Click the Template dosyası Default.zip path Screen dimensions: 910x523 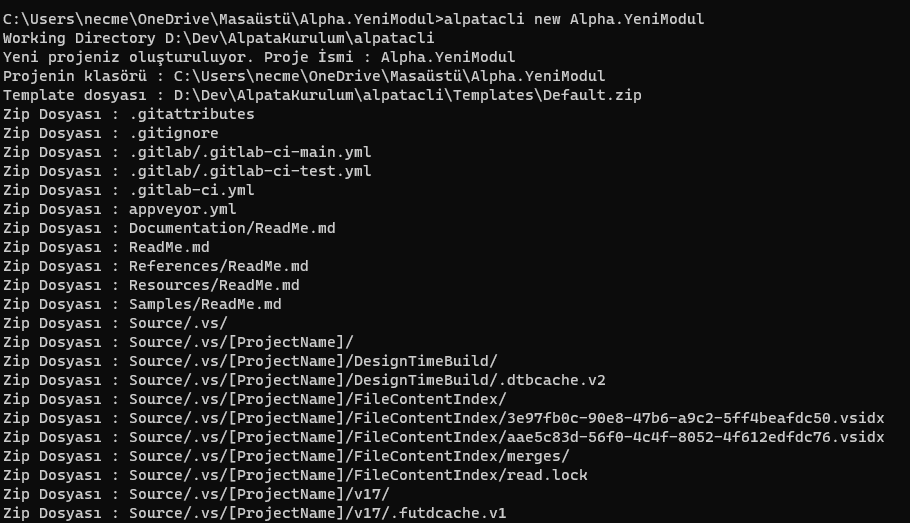[x=407, y=95]
